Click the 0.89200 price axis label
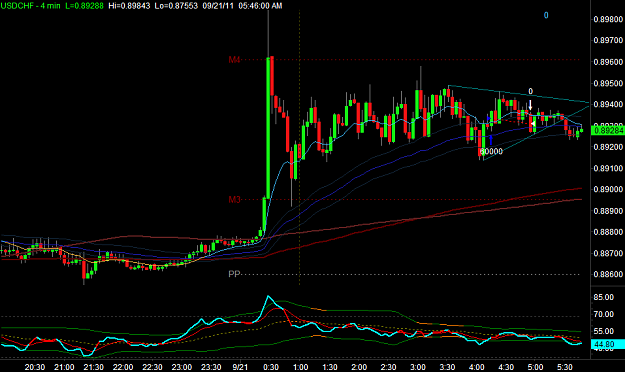Image resolution: width=625 pixels, height=372 pixels. 608,147
